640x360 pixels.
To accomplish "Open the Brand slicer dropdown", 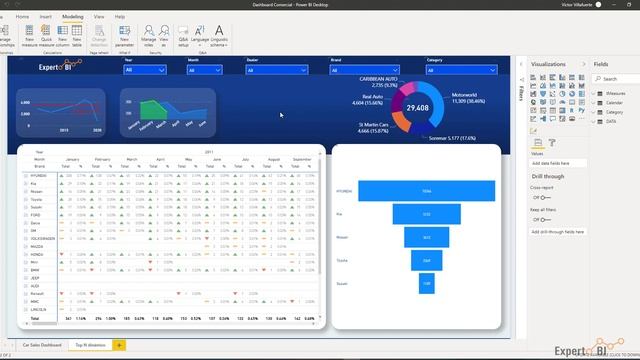I will pyautogui.click(x=364, y=70).
